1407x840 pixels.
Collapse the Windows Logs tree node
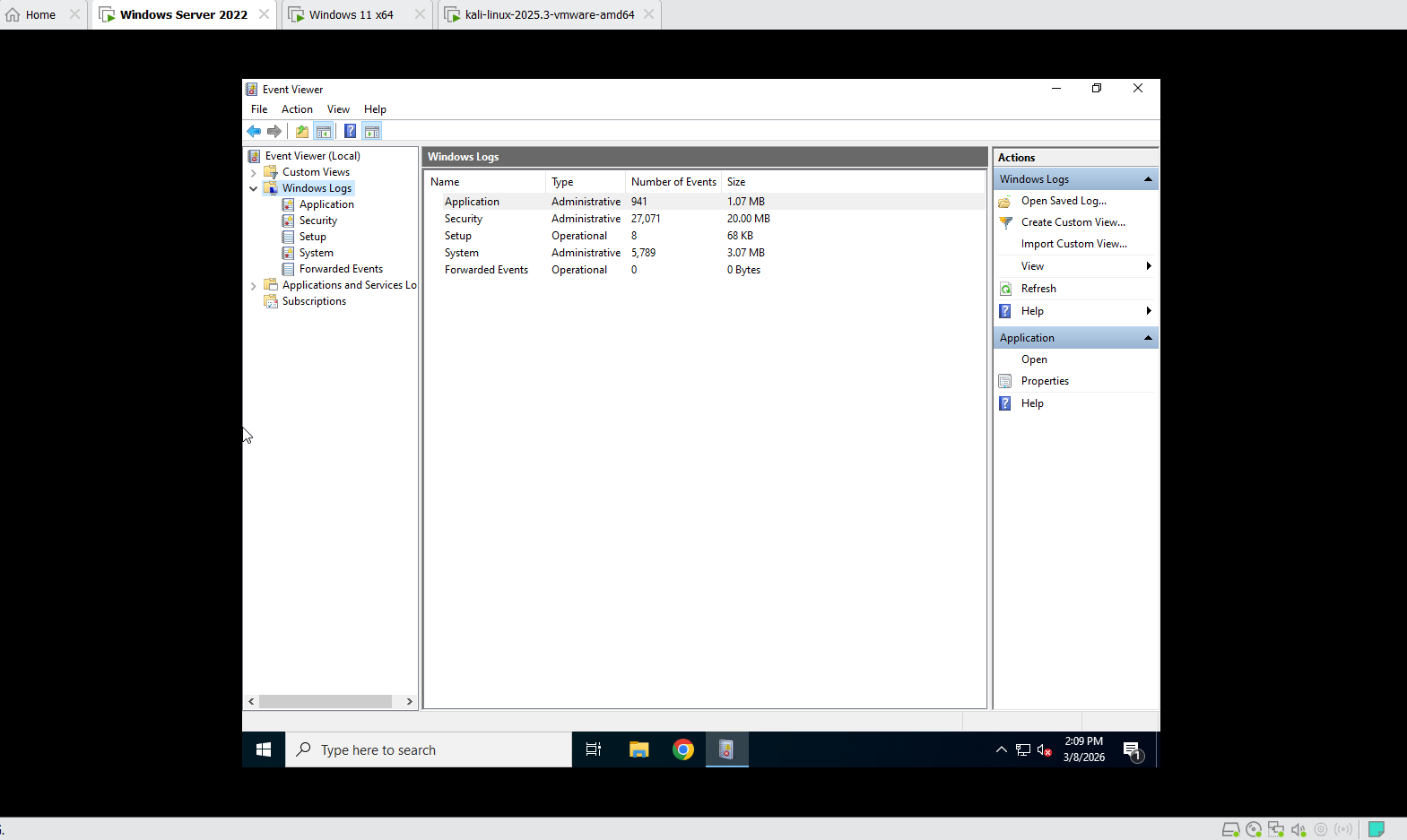click(x=254, y=189)
